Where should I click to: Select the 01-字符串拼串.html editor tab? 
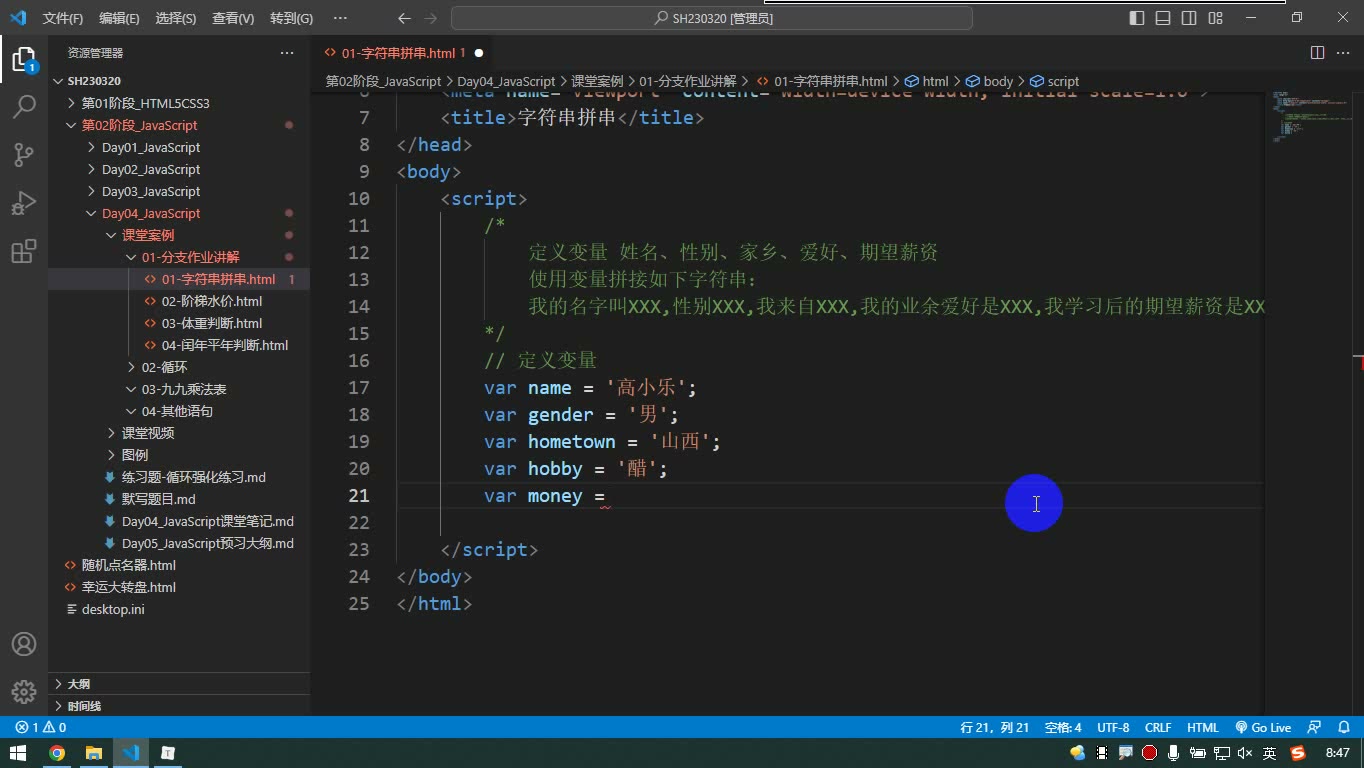(x=403, y=53)
